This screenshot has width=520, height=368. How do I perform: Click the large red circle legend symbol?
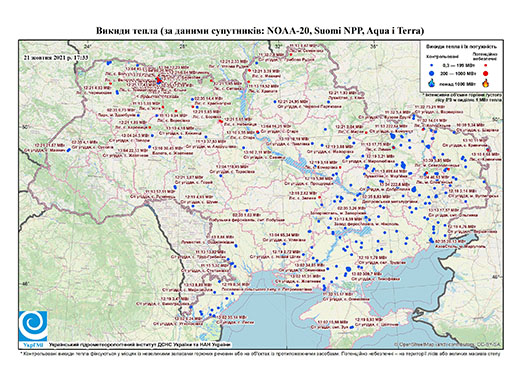[485, 73]
